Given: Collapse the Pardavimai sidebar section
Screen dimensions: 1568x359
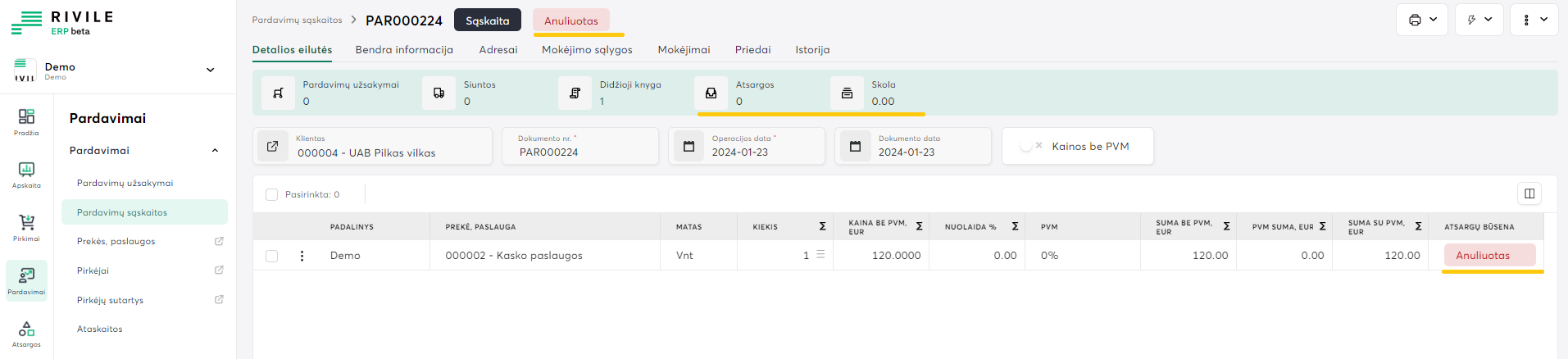Looking at the screenshot, I should [215, 151].
